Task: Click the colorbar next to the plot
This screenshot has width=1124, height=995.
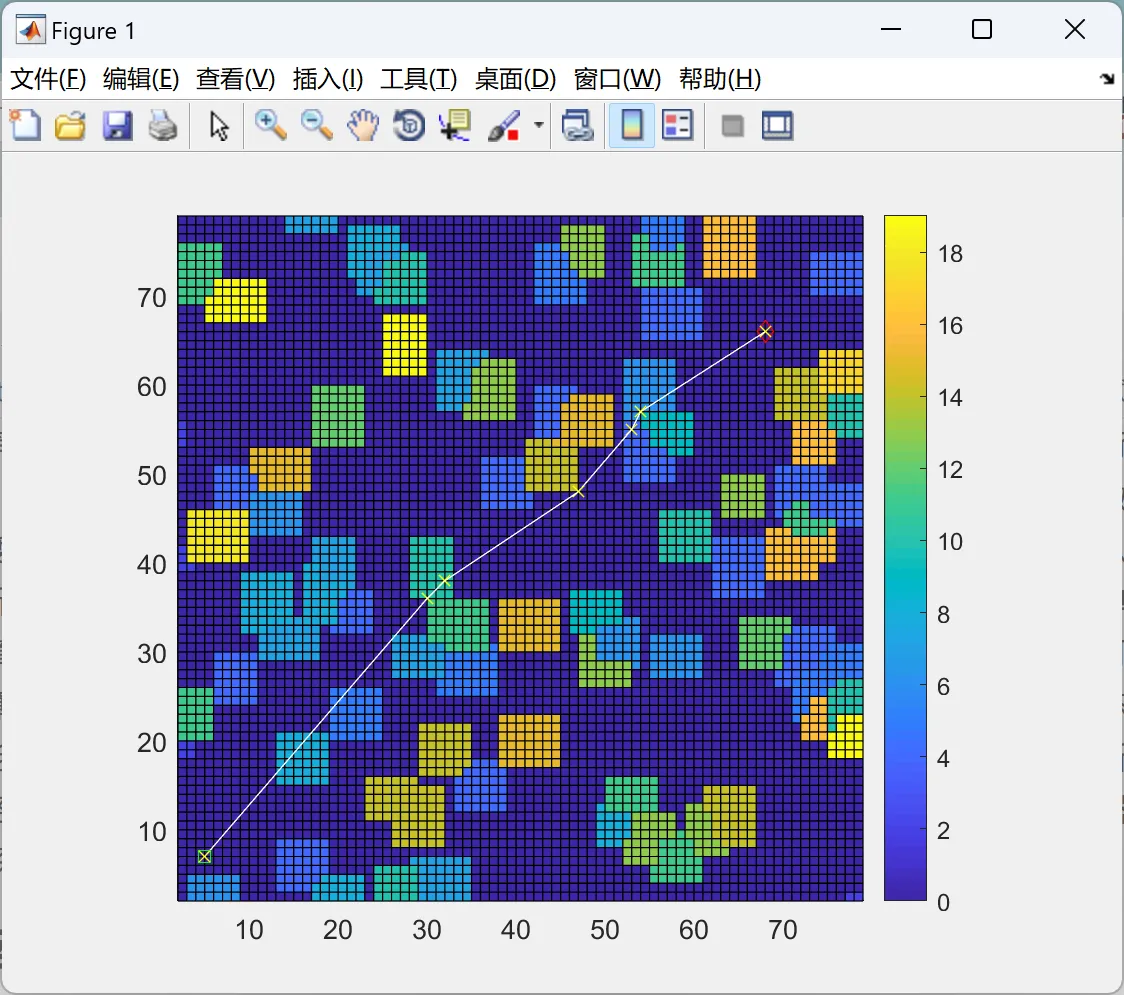Action: 905,558
